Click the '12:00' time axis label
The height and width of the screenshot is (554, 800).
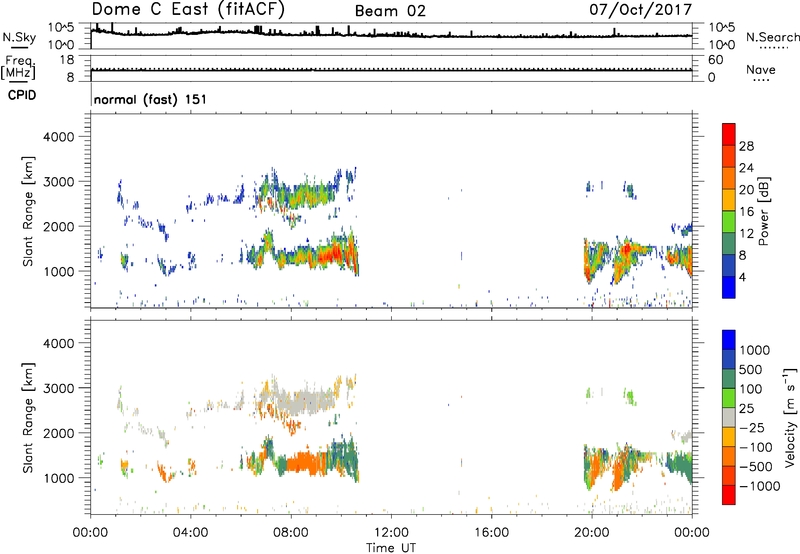coord(391,533)
